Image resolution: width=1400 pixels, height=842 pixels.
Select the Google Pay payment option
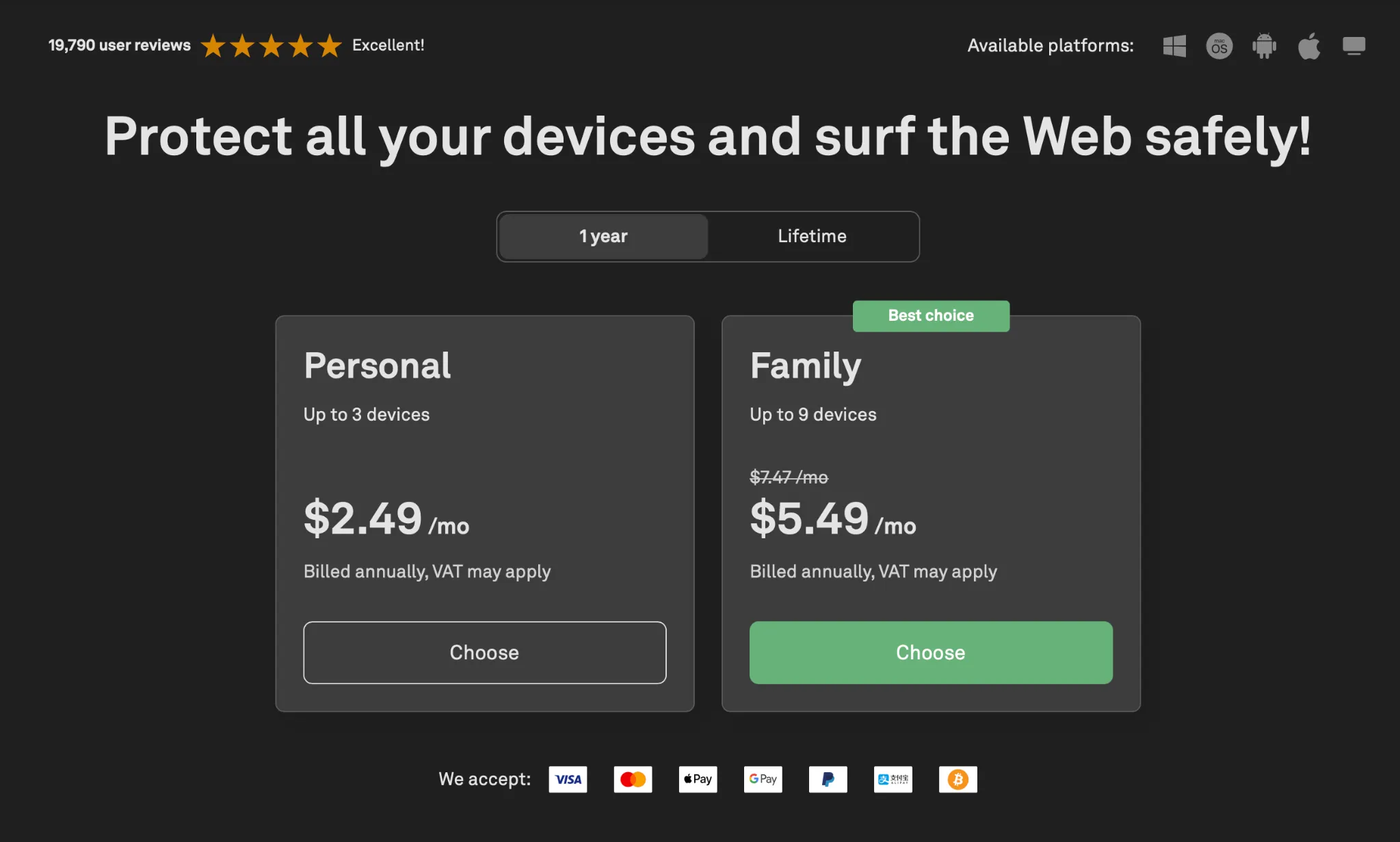762,779
